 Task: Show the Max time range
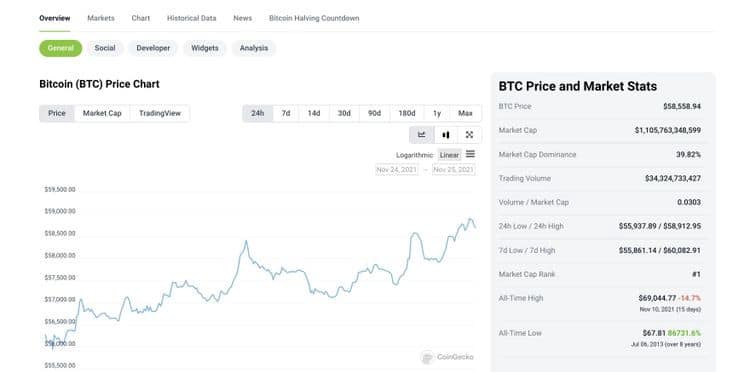click(465, 113)
